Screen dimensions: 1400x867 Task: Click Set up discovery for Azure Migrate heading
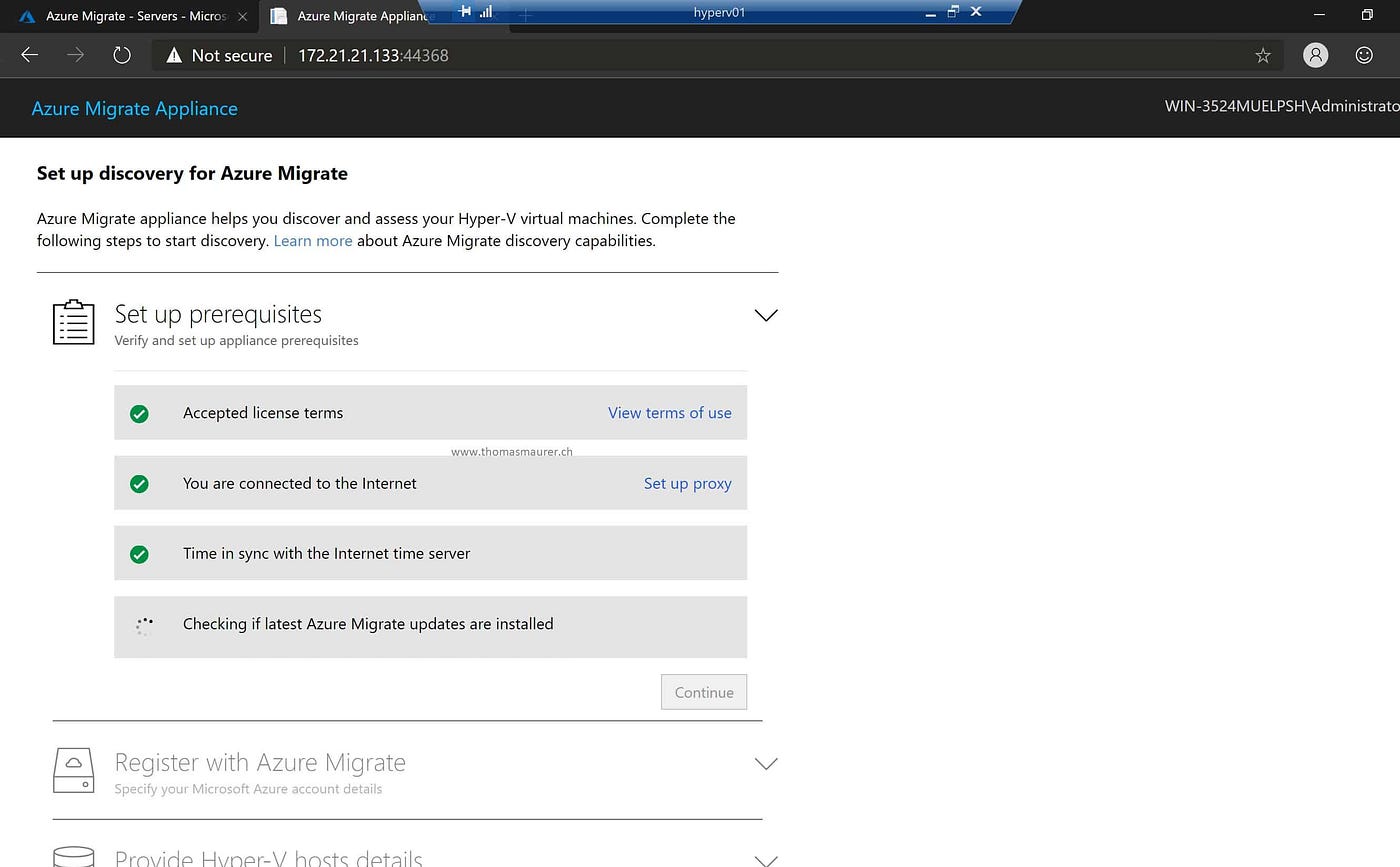192,173
